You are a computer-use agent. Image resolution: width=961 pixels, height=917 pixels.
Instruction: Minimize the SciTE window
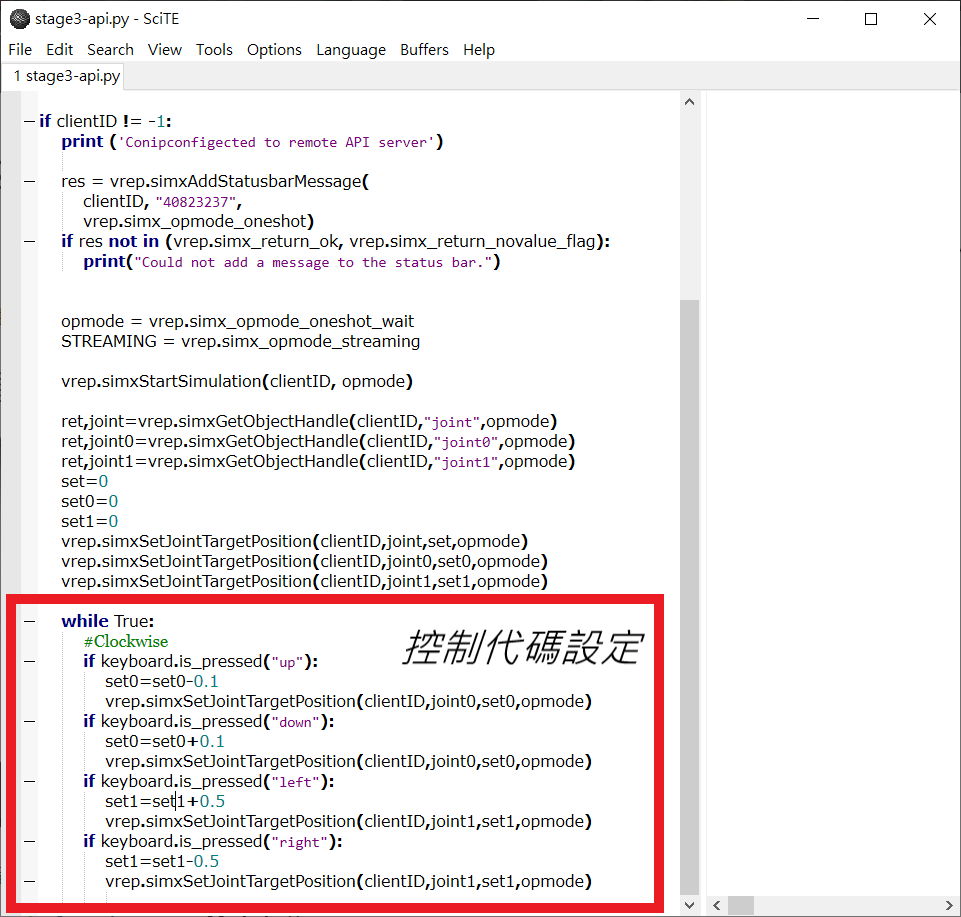click(813, 19)
